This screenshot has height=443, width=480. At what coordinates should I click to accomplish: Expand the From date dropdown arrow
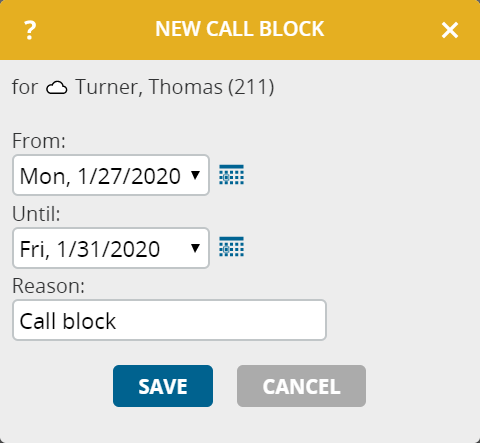click(x=195, y=175)
